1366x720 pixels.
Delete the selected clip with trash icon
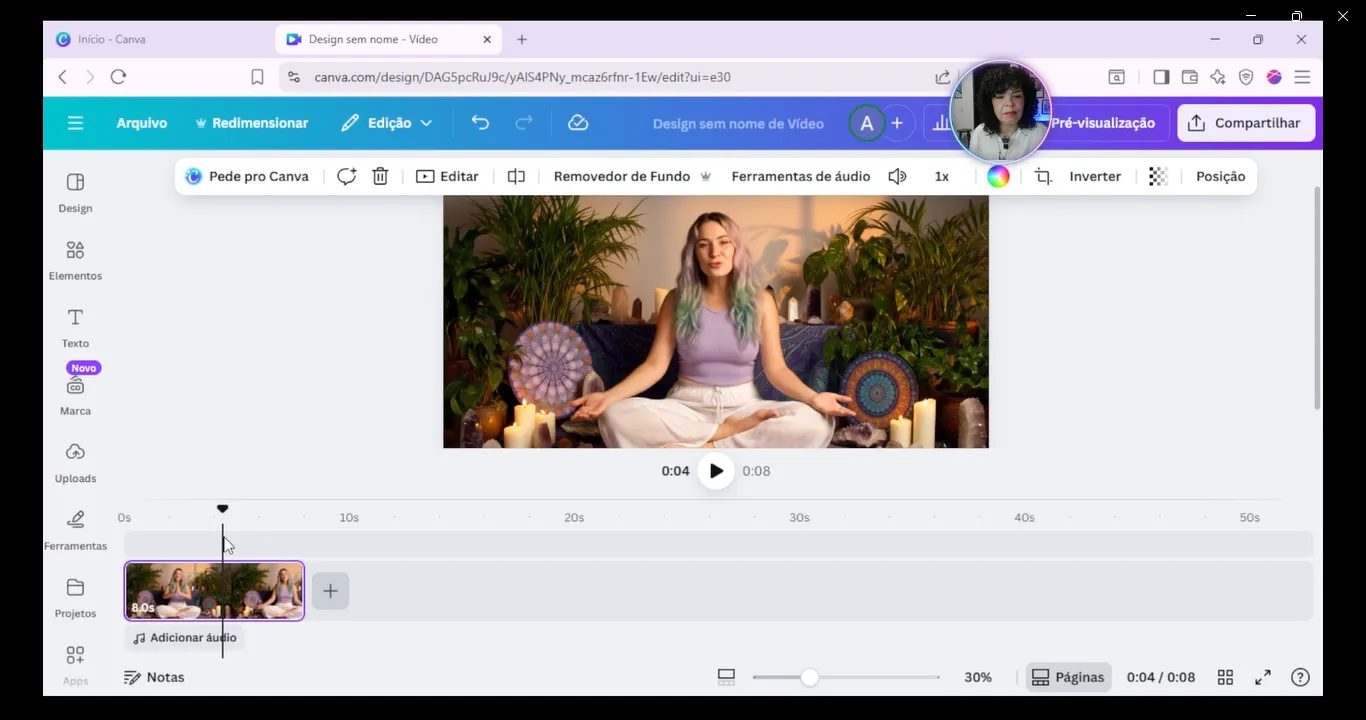pos(380,176)
